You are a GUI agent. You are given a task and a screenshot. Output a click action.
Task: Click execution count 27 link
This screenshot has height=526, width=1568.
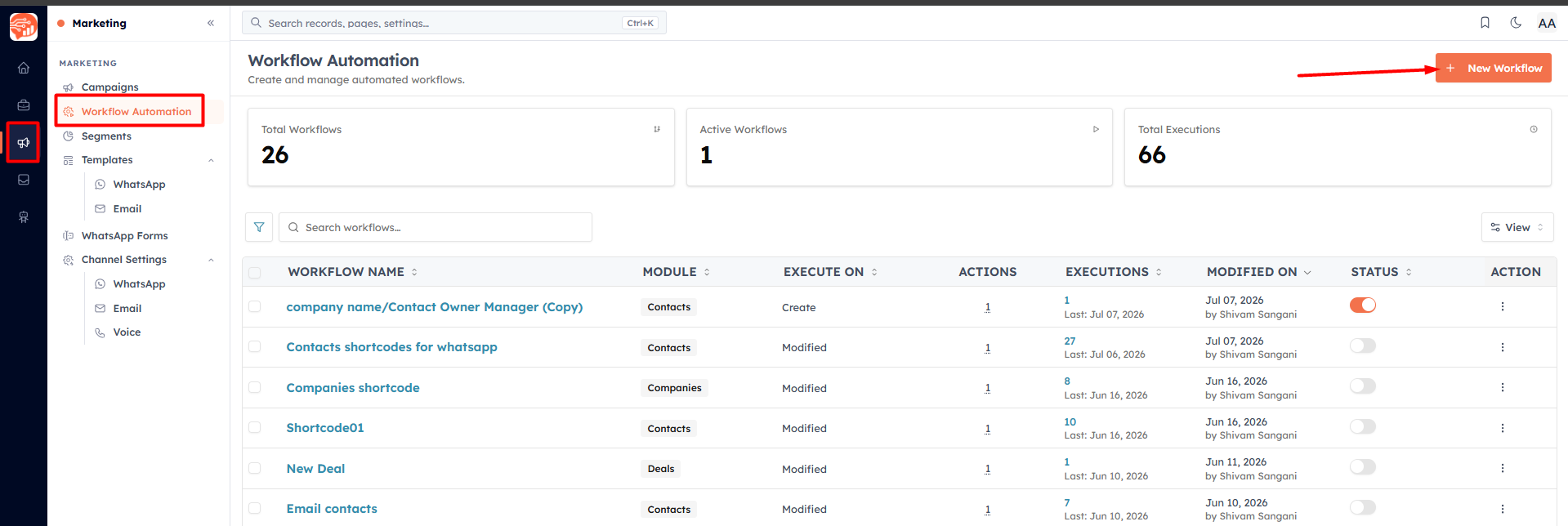[x=1070, y=341]
